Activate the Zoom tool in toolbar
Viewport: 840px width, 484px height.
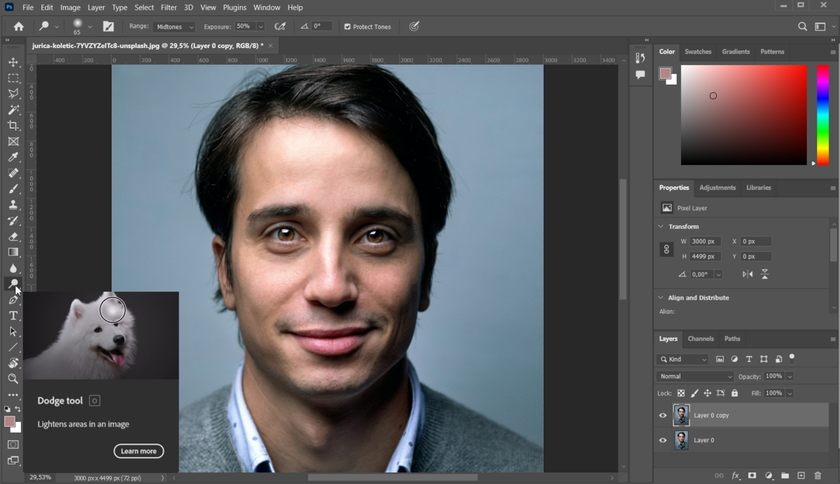pyautogui.click(x=13, y=379)
